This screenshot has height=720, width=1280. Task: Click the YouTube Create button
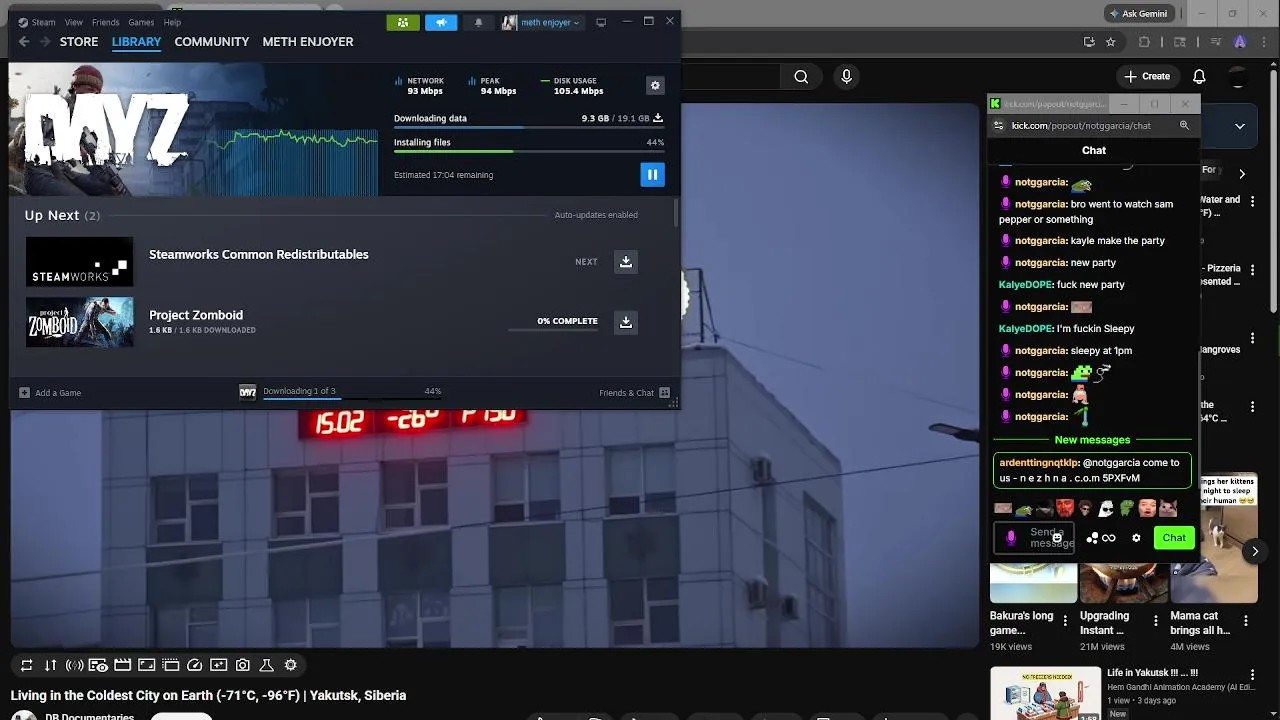[1147, 76]
